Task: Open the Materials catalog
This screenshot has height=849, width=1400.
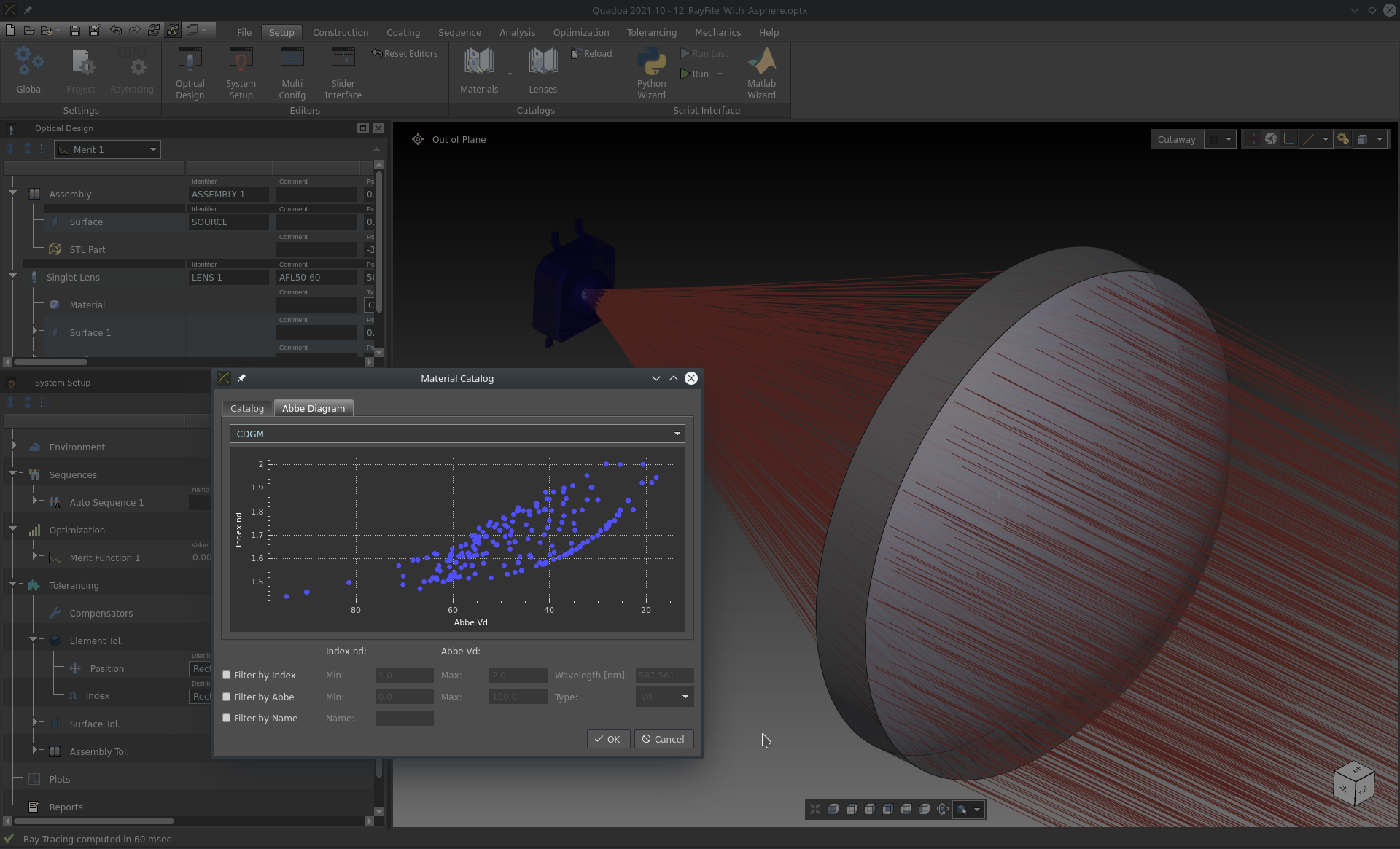Action: click(479, 70)
